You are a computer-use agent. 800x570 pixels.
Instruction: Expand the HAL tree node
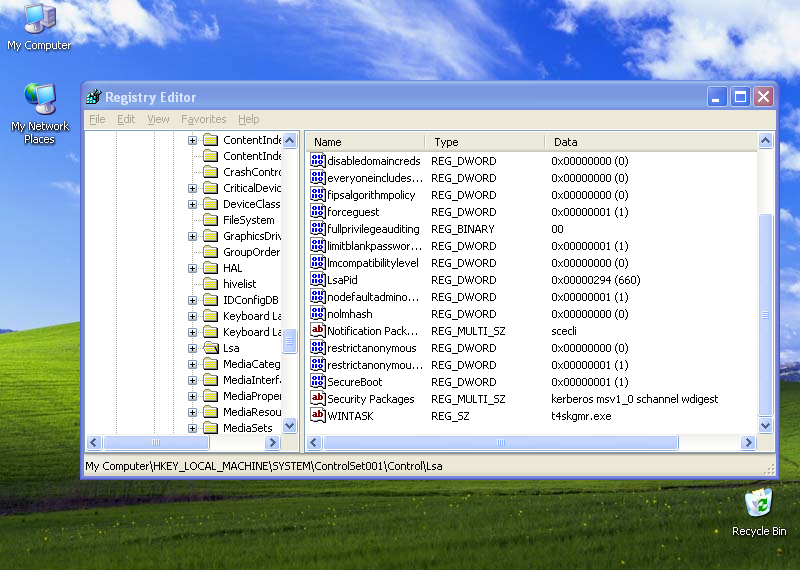(x=192, y=268)
